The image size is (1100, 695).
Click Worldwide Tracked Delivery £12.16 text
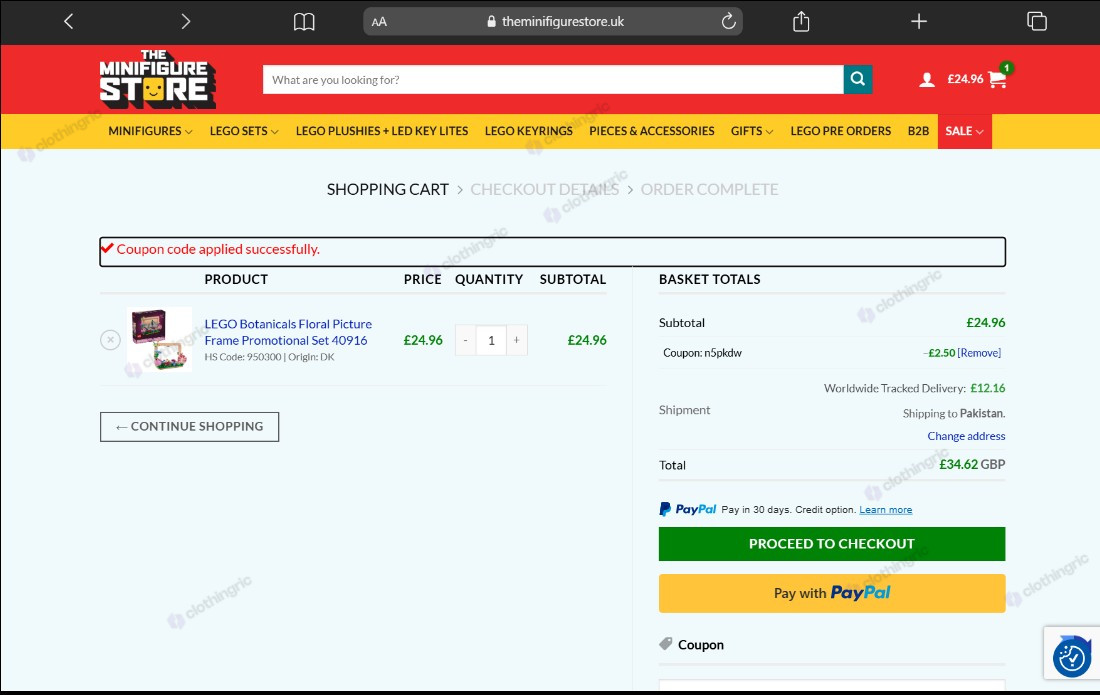tap(914, 388)
